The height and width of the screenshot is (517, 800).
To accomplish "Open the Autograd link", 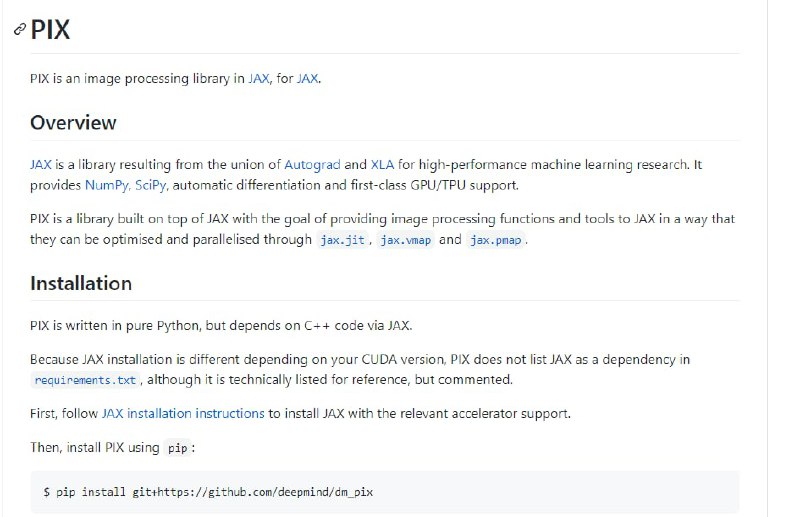I will [312, 164].
